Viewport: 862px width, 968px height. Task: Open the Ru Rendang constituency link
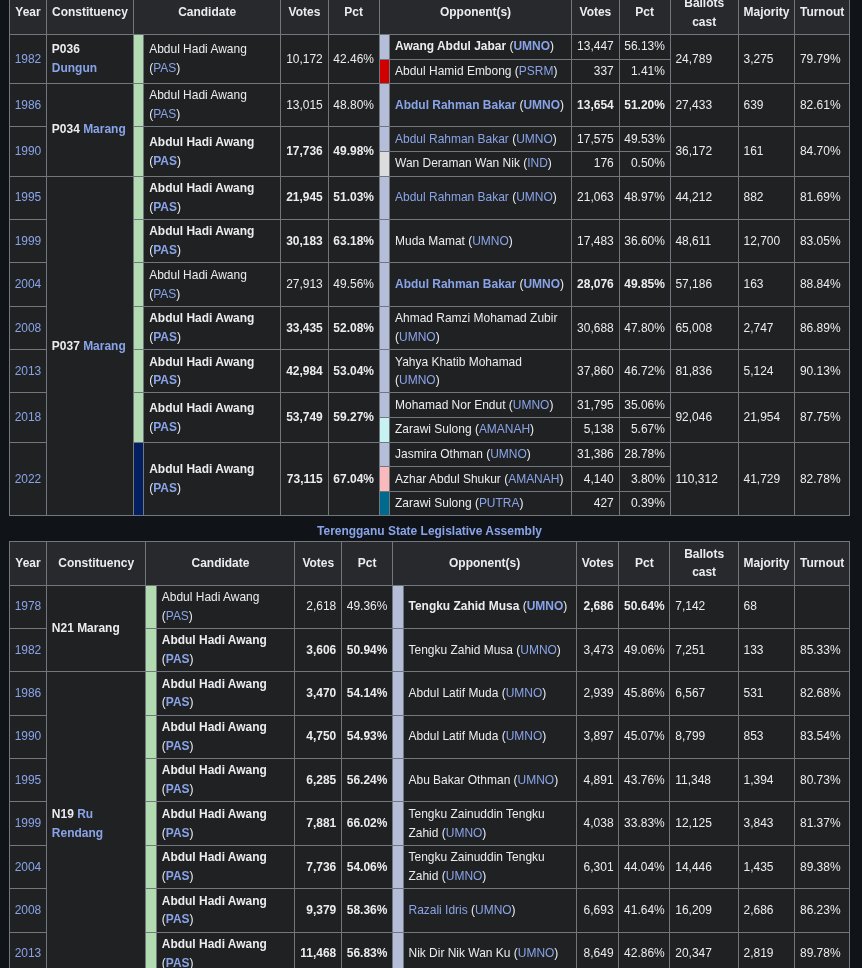(x=77, y=823)
